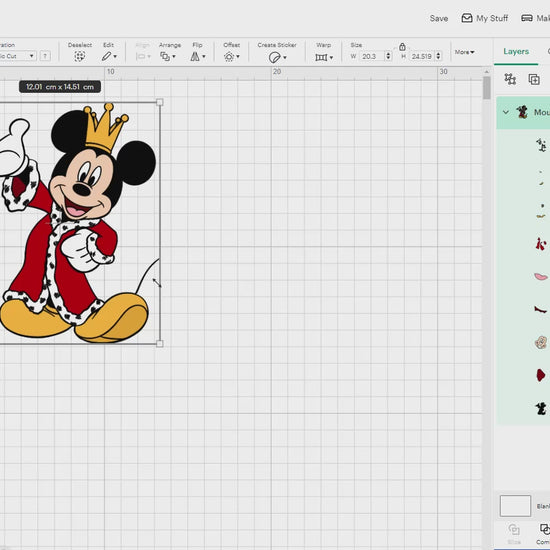Open the Operation dropdown showing Cut

(x=18, y=56)
